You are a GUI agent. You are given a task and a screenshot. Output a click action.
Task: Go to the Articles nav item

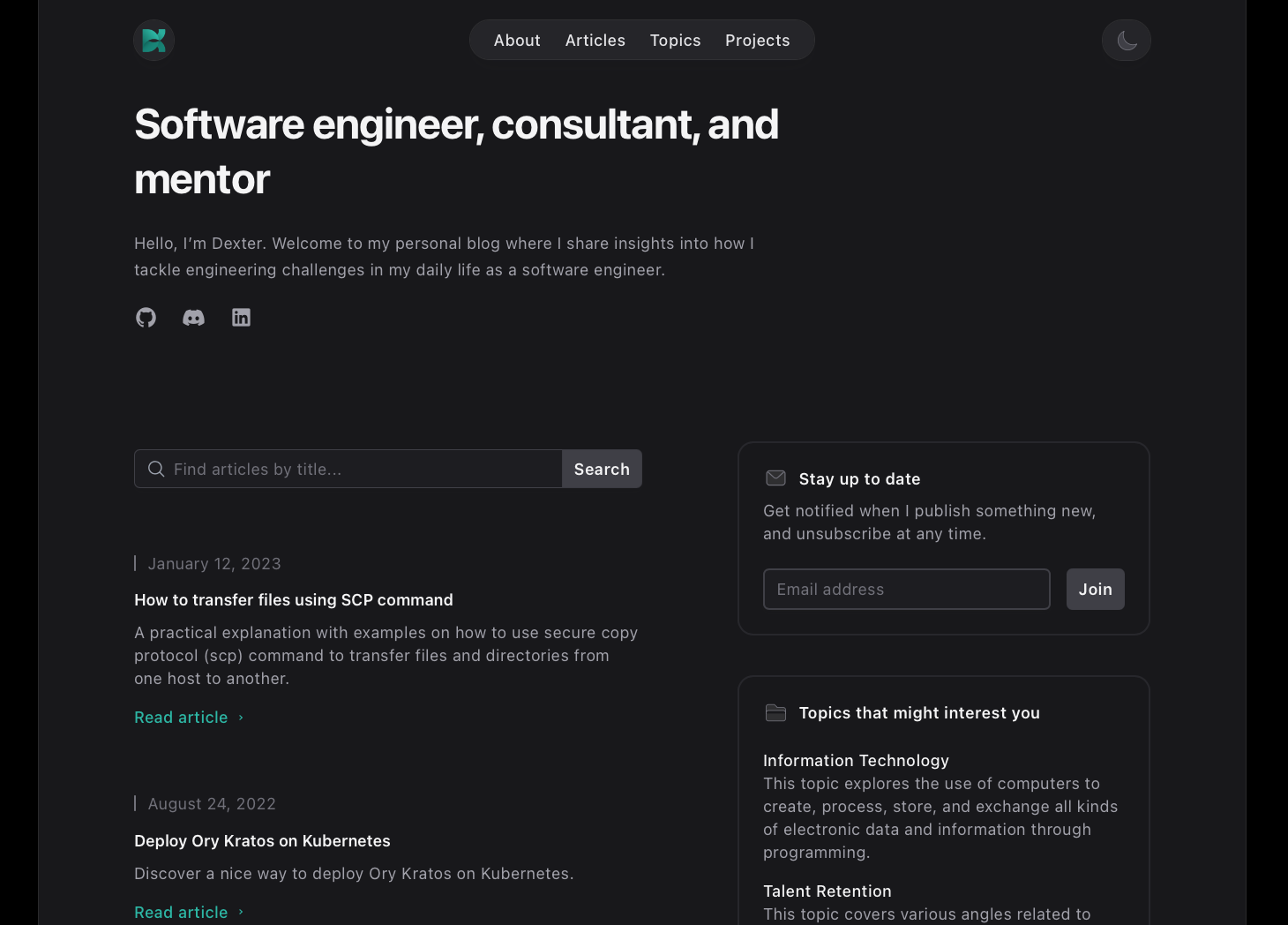595,41
